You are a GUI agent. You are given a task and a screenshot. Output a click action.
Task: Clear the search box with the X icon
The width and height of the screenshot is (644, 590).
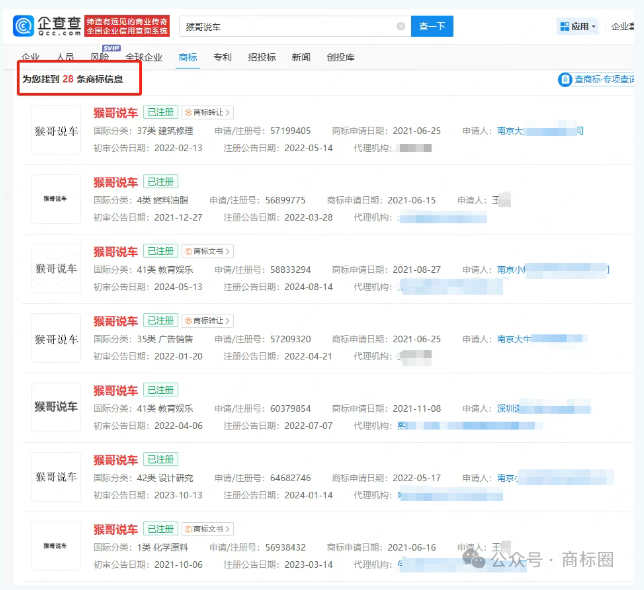pyautogui.click(x=401, y=26)
